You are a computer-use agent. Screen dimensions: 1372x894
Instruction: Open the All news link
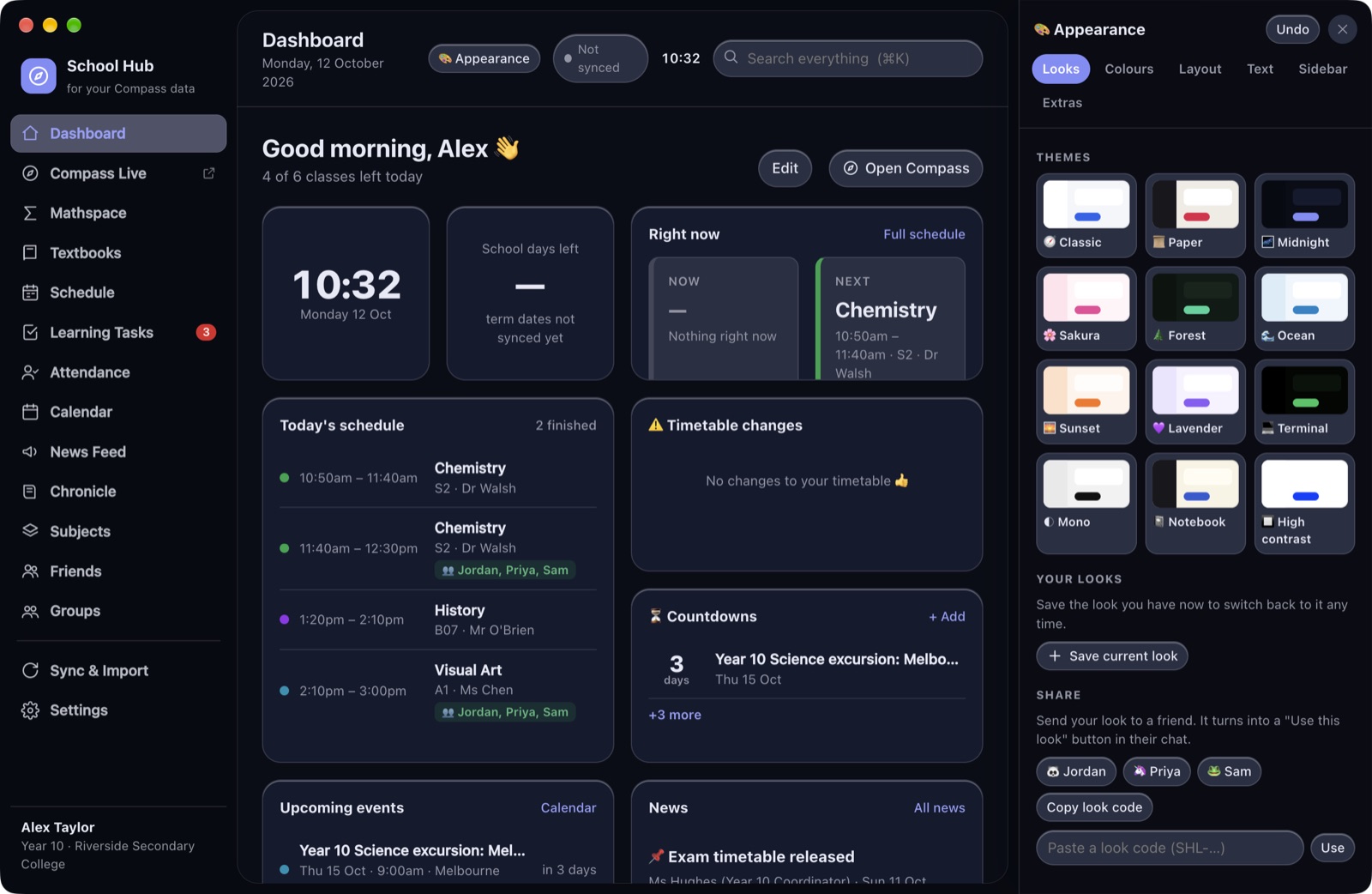(939, 807)
